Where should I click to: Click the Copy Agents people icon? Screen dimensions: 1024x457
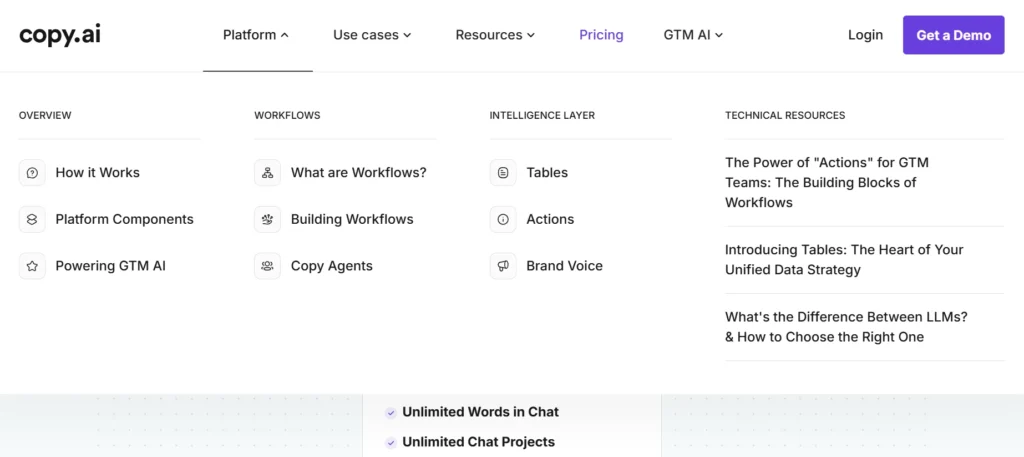(x=267, y=266)
